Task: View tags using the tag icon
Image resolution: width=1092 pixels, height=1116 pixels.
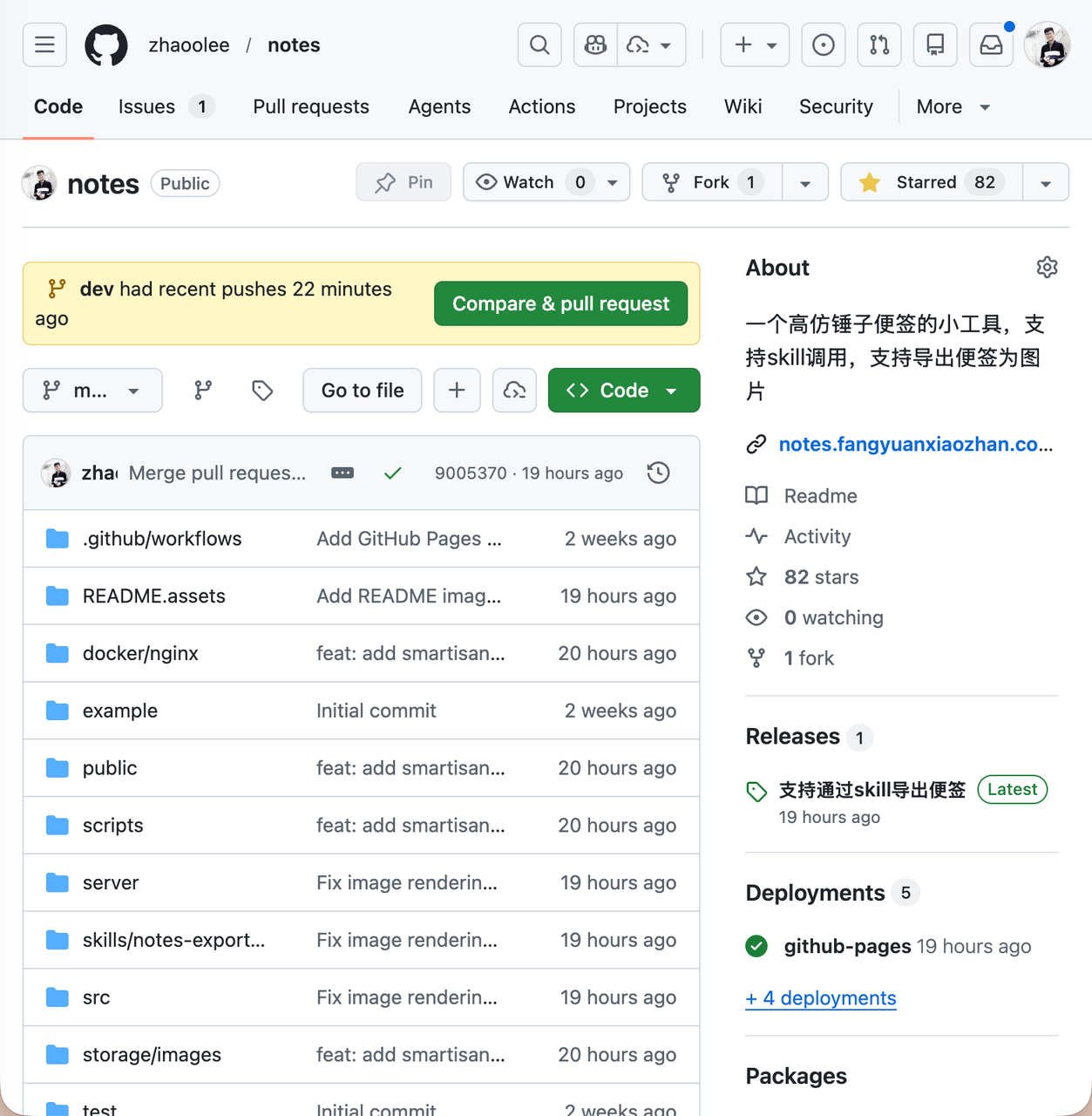Action: pyautogui.click(x=262, y=391)
